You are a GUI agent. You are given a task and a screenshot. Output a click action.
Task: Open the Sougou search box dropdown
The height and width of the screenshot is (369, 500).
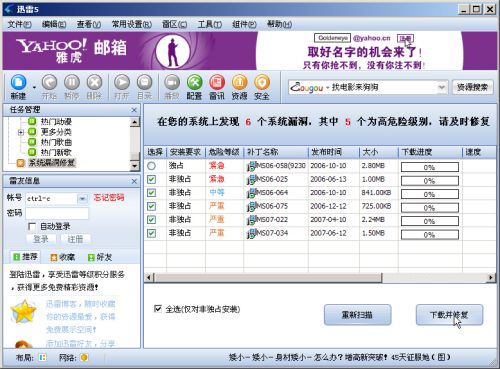[442, 87]
